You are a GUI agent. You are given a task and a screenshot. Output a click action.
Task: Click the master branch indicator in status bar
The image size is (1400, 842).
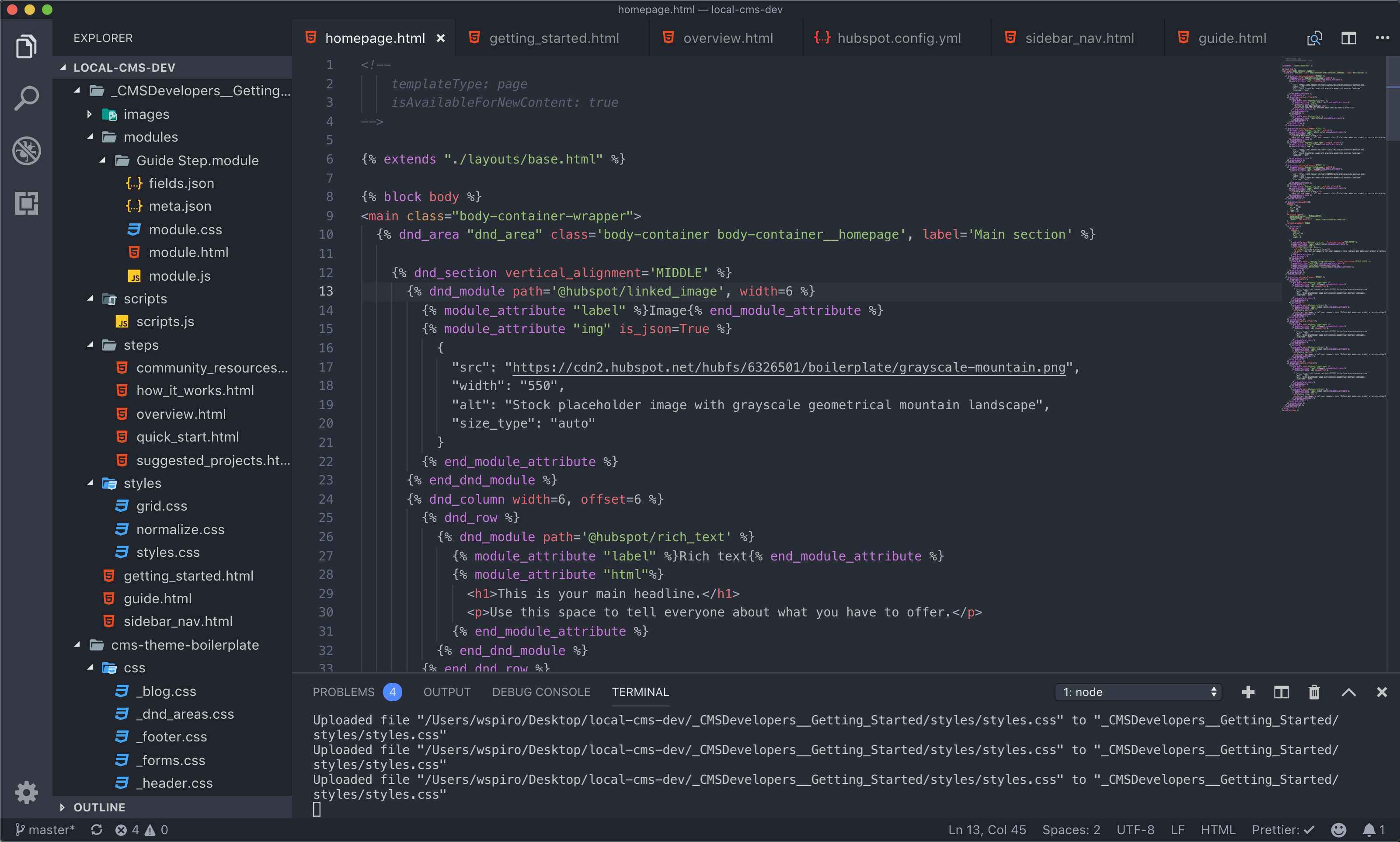click(x=45, y=829)
